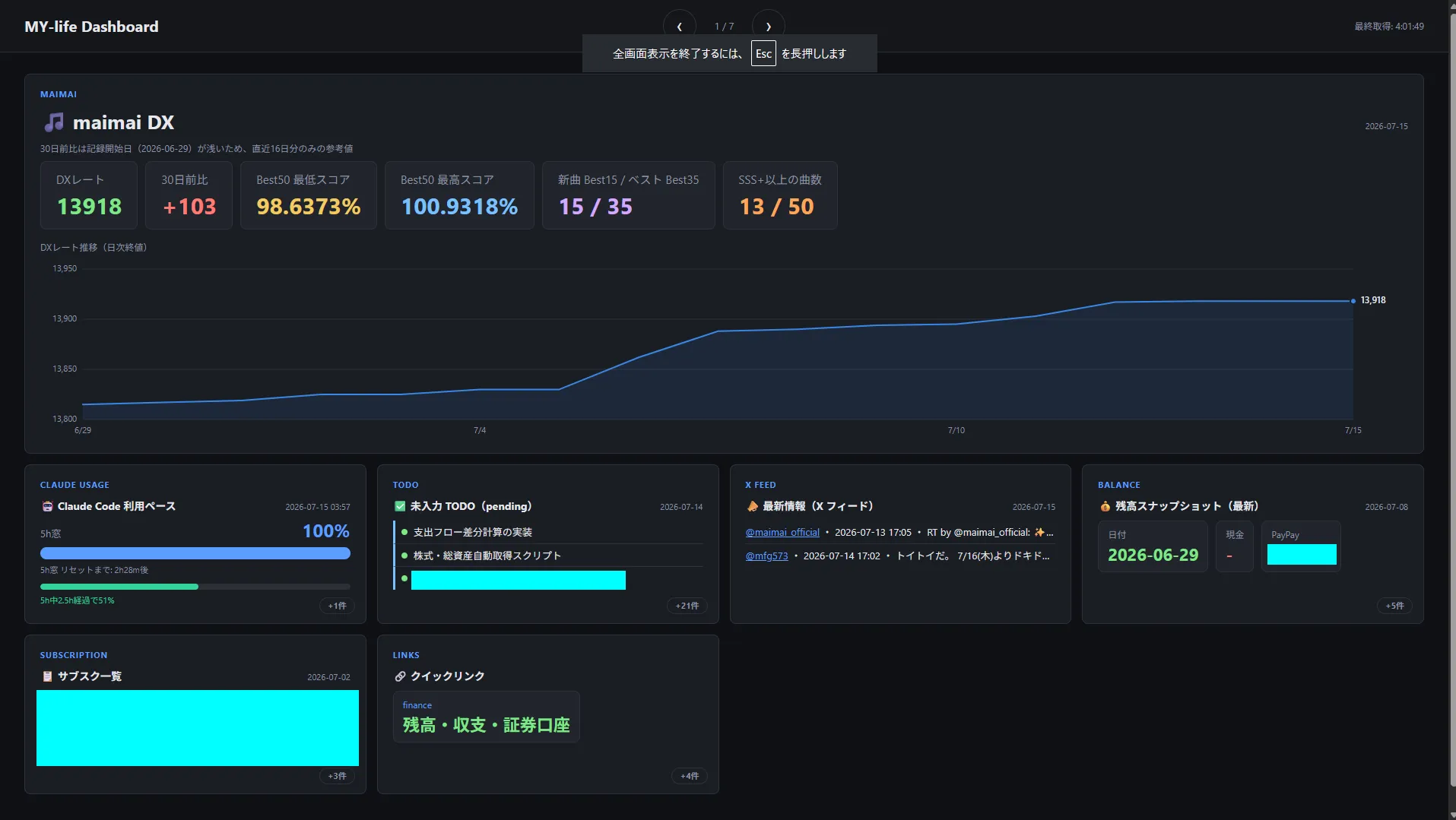Open the @mfg573 link

[x=766, y=556]
